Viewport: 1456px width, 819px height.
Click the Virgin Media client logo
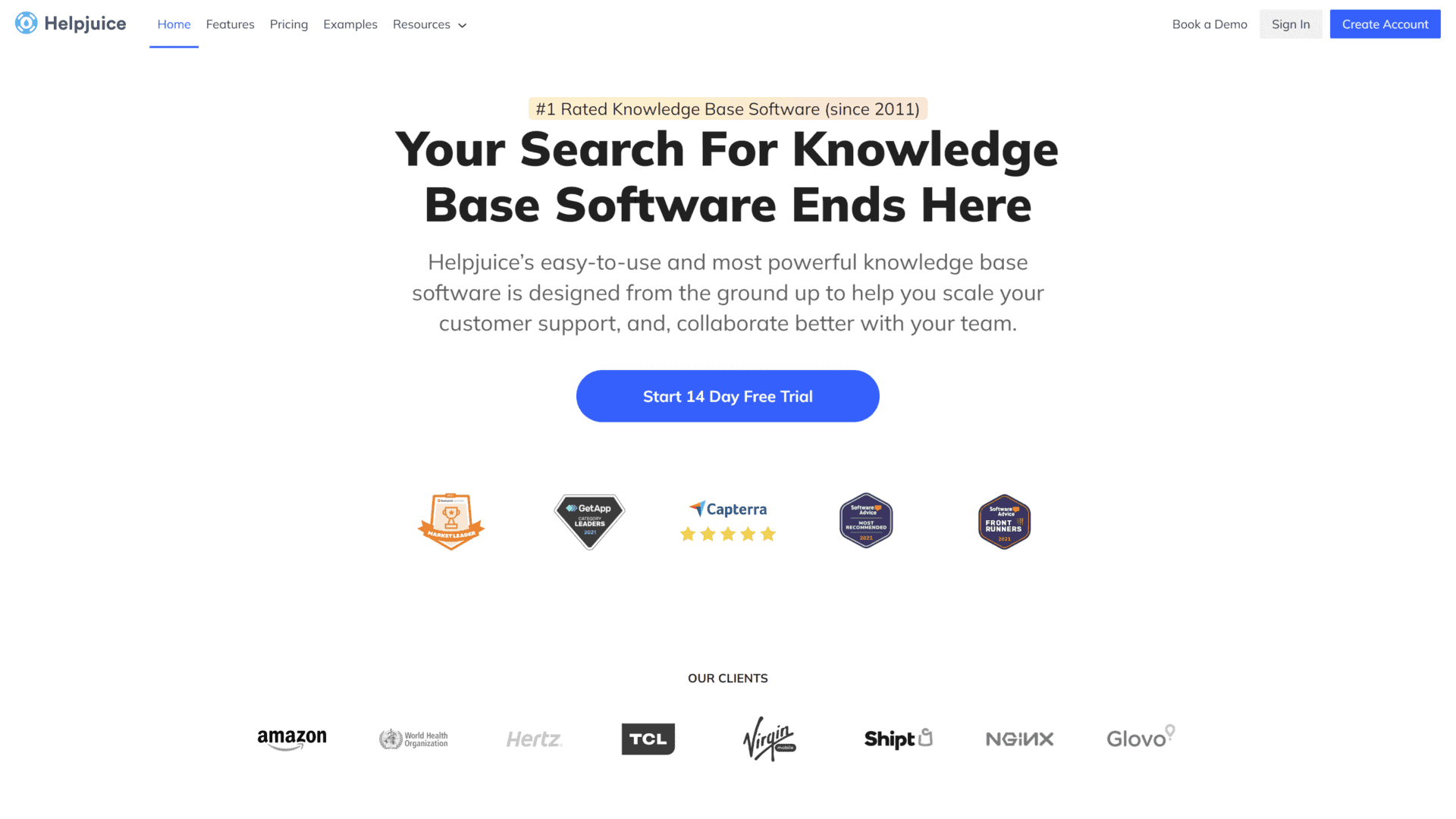tap(769, 738)
